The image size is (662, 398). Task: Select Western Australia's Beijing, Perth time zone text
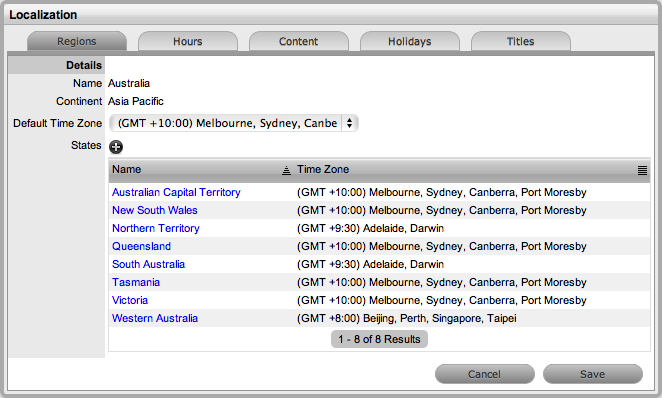(x=407, y=318)
